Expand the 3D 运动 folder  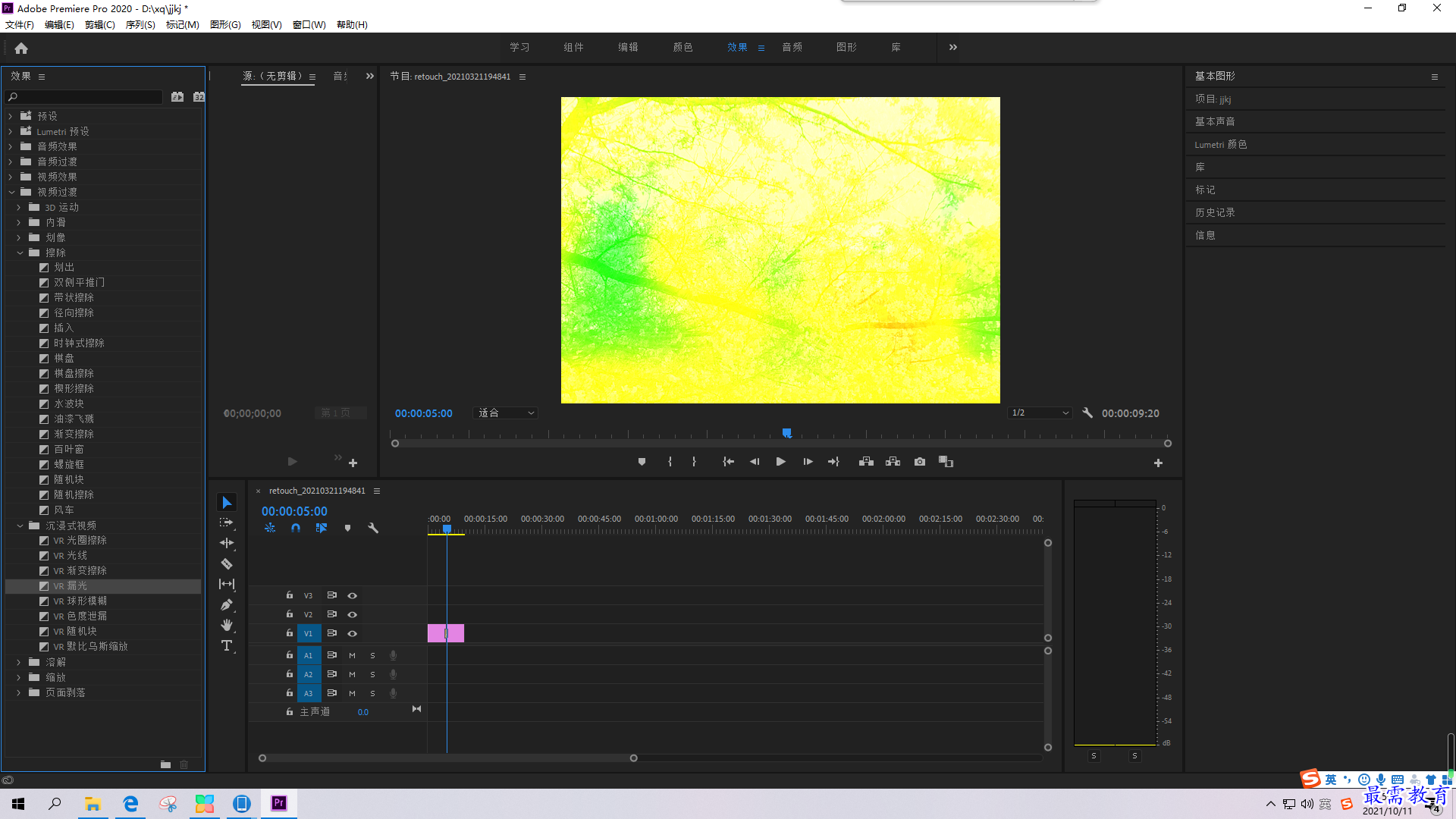coord(19,207)
